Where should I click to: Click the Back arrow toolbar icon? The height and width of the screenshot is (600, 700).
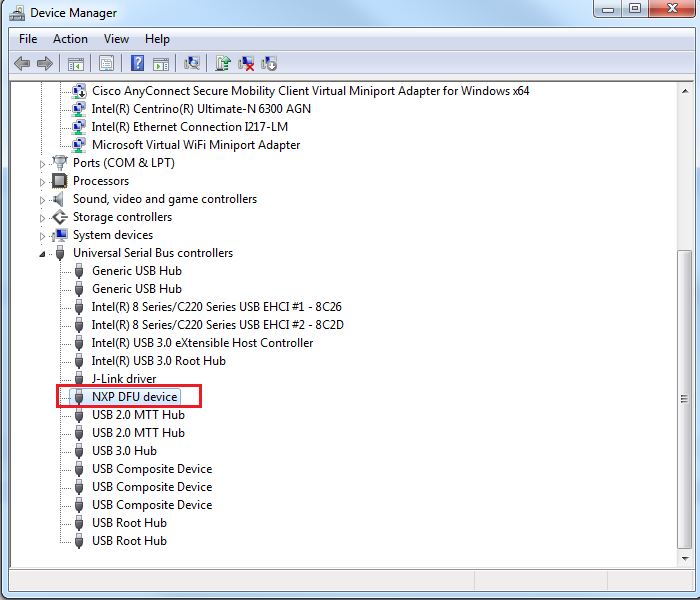pyautogui.click(x=22, y=63)
